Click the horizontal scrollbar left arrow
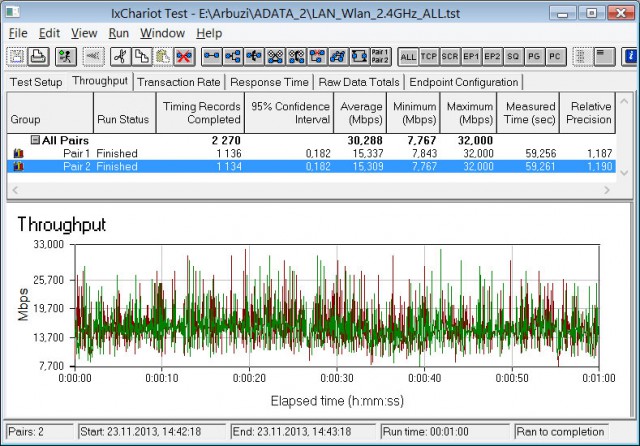Viewport: 640px width, 446px height. tap(15, 190)
